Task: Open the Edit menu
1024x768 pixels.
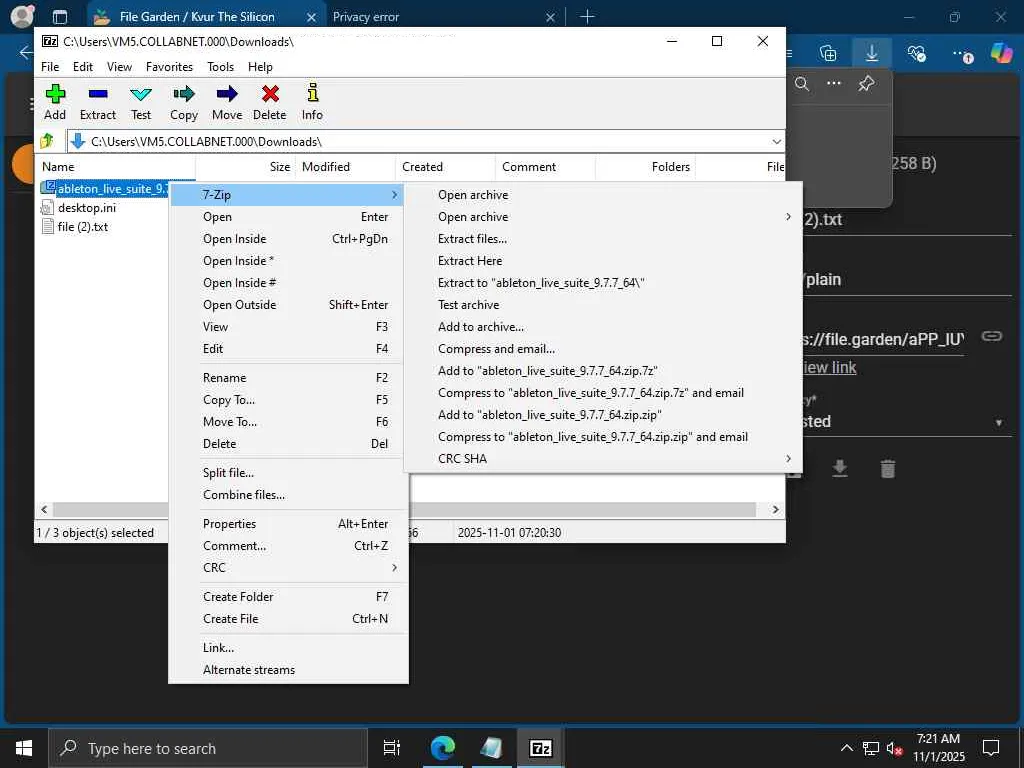Action: click(82, 67)
